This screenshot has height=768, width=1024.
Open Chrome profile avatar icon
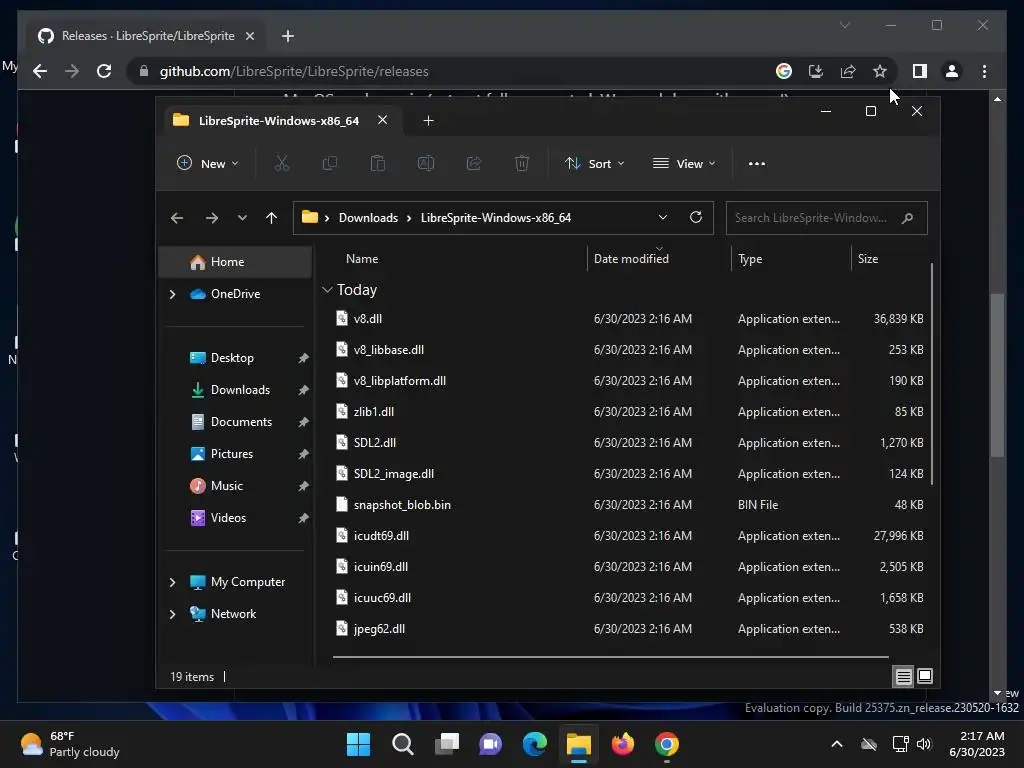tap(952, 71)
